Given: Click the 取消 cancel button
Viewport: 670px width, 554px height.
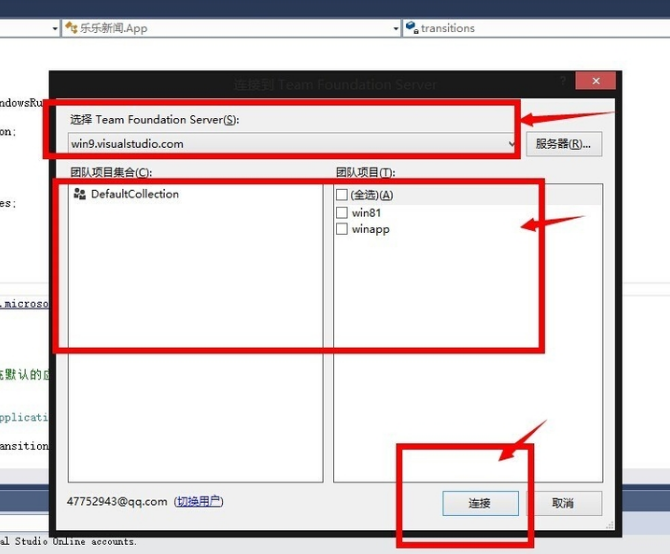Looking at the screenshot, I should tap(564, 503).
